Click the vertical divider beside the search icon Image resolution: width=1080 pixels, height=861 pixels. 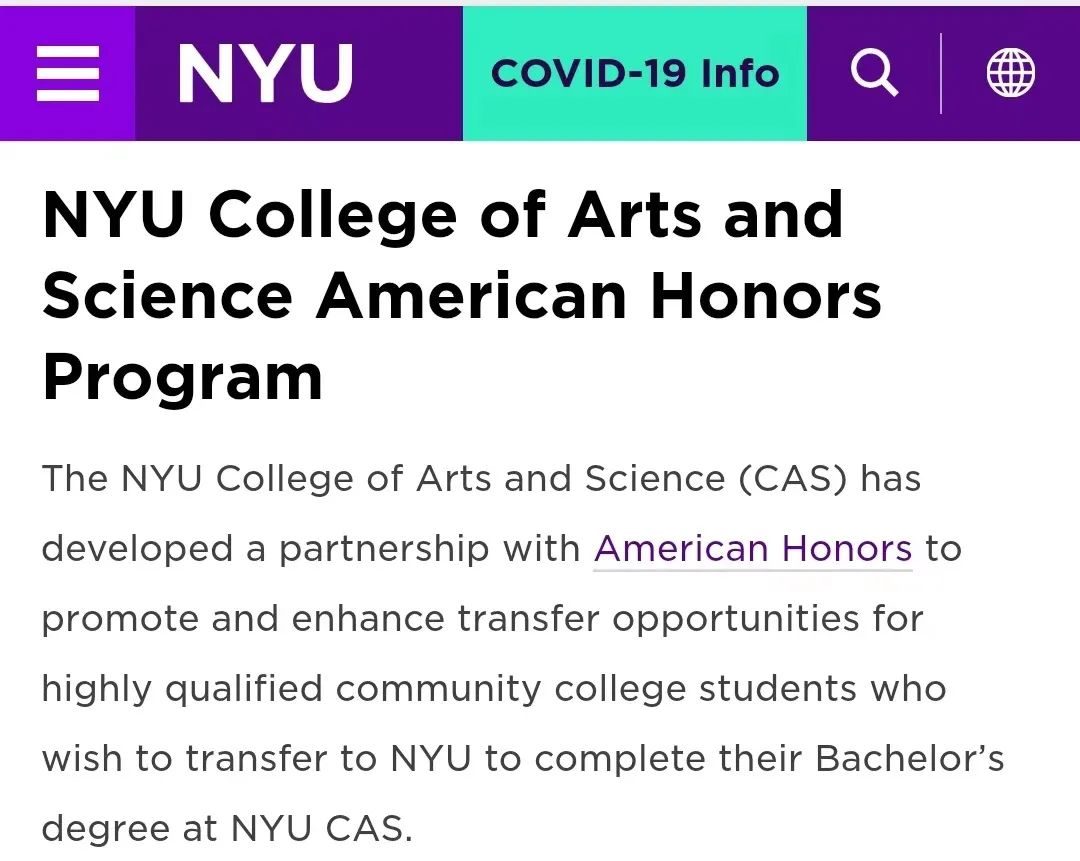click(941, 73)
